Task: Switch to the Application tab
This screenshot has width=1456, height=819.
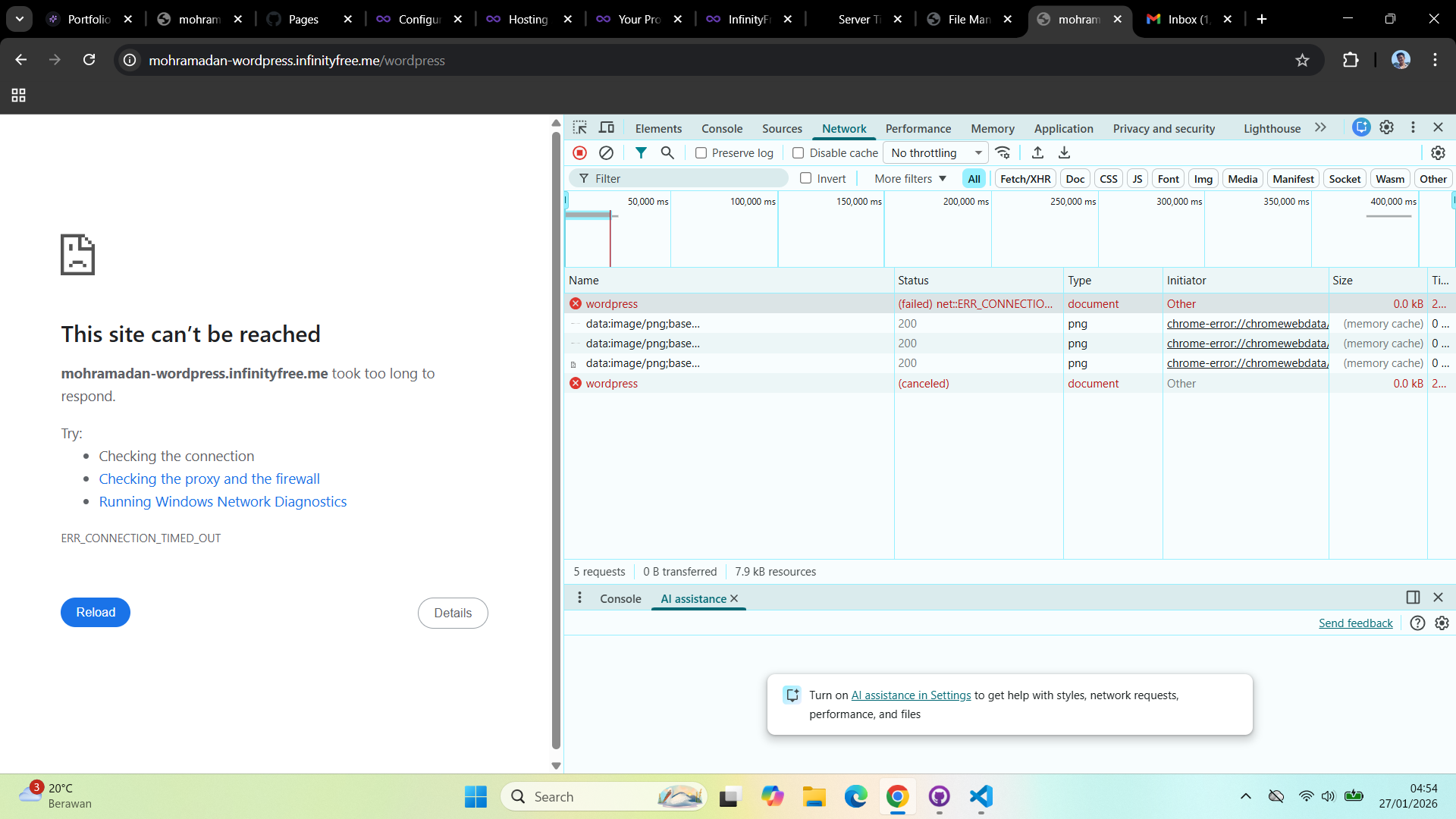Action: point(1063,128)
